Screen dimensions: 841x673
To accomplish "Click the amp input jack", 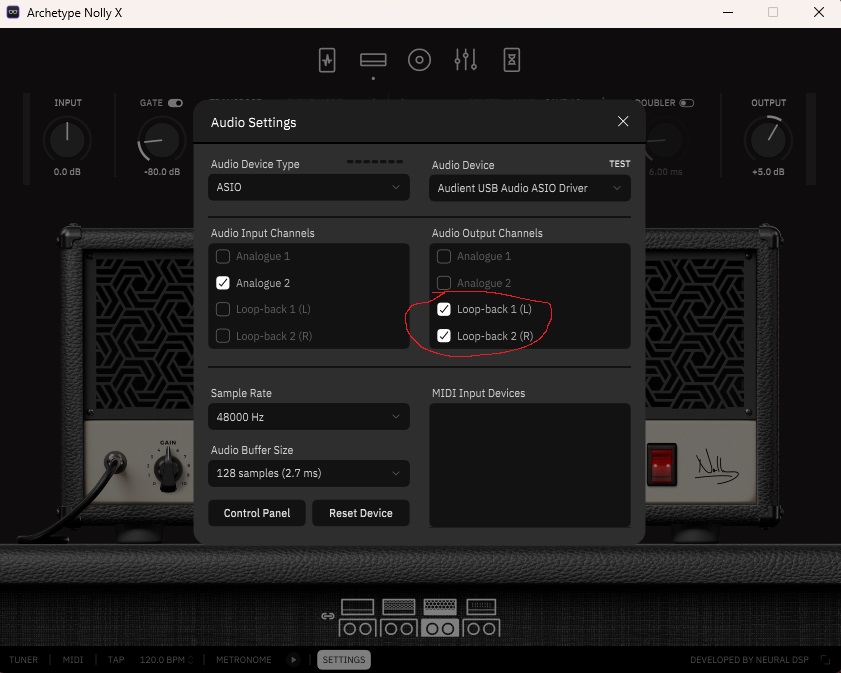I will (x=115, y=462).
